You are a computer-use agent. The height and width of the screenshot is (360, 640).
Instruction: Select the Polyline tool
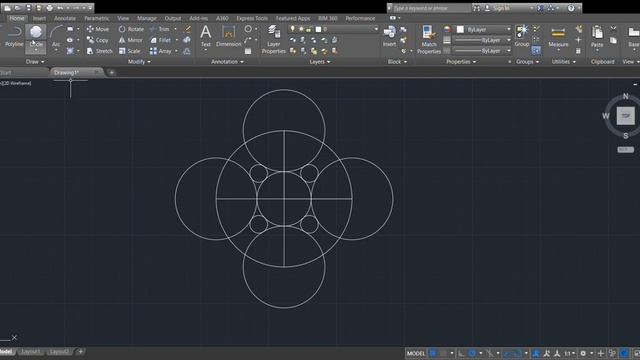click(x=13, y=36)
